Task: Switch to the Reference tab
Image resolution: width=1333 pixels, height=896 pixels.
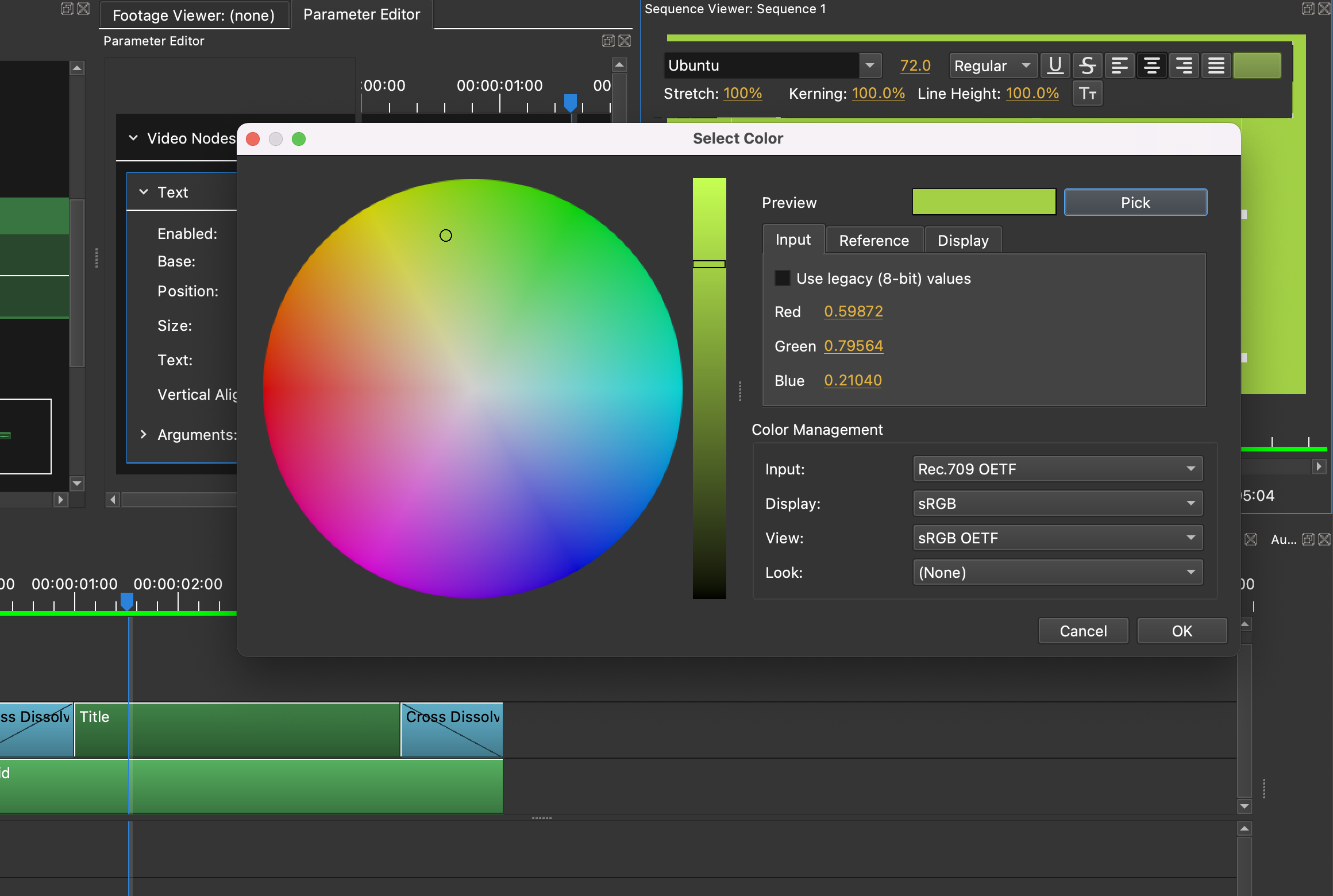Action: pyautogui.click(x=873, y=240)
